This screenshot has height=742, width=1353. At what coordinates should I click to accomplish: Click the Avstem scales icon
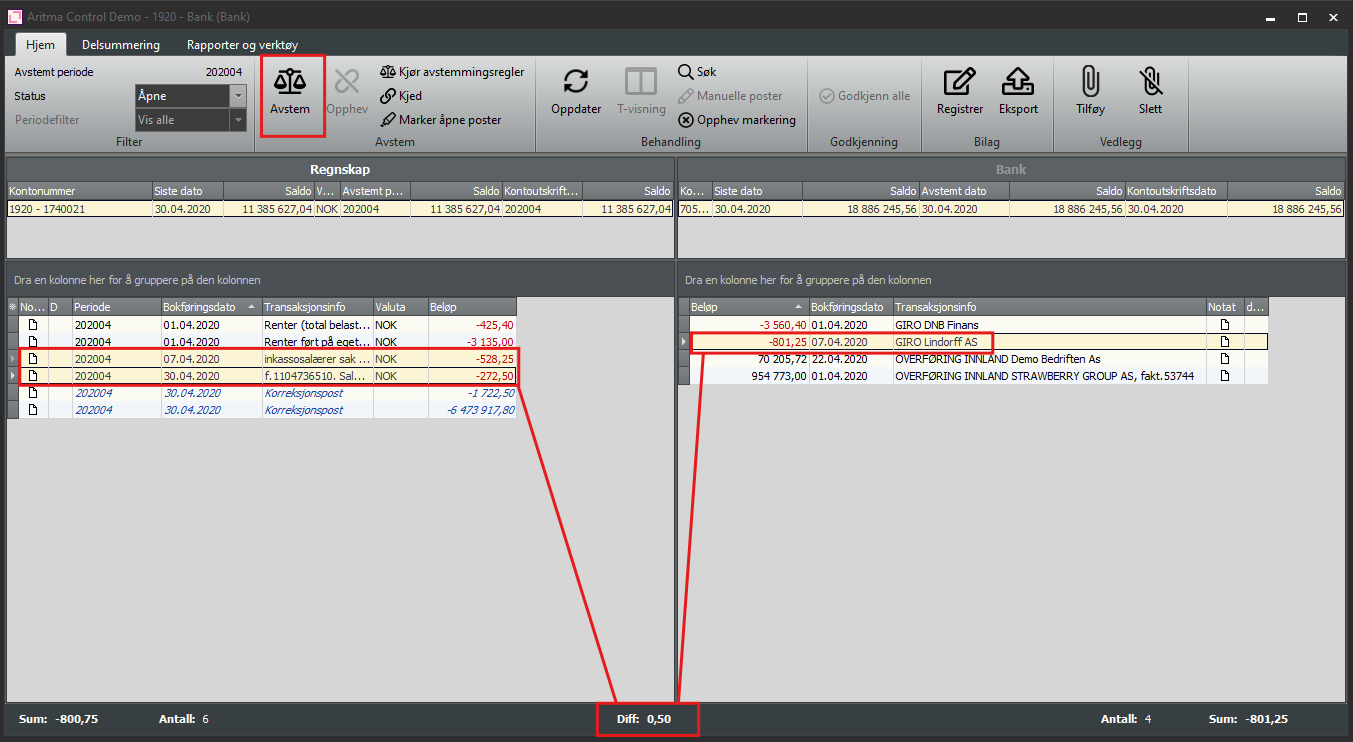coord(290,82)
